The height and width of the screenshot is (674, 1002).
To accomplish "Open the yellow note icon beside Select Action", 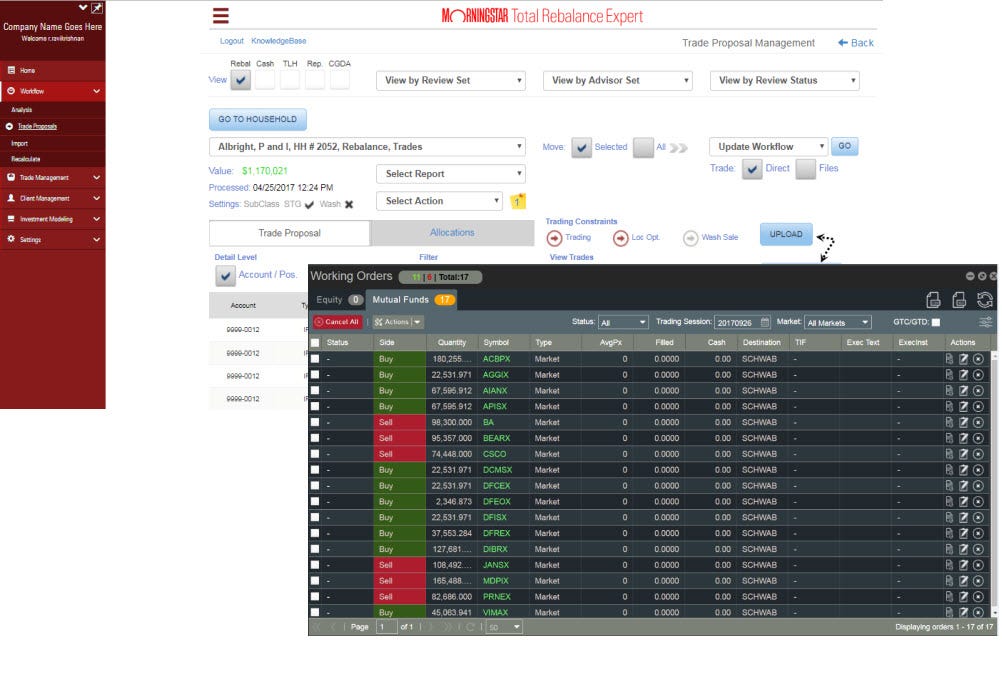I will [x=518, y=201].
